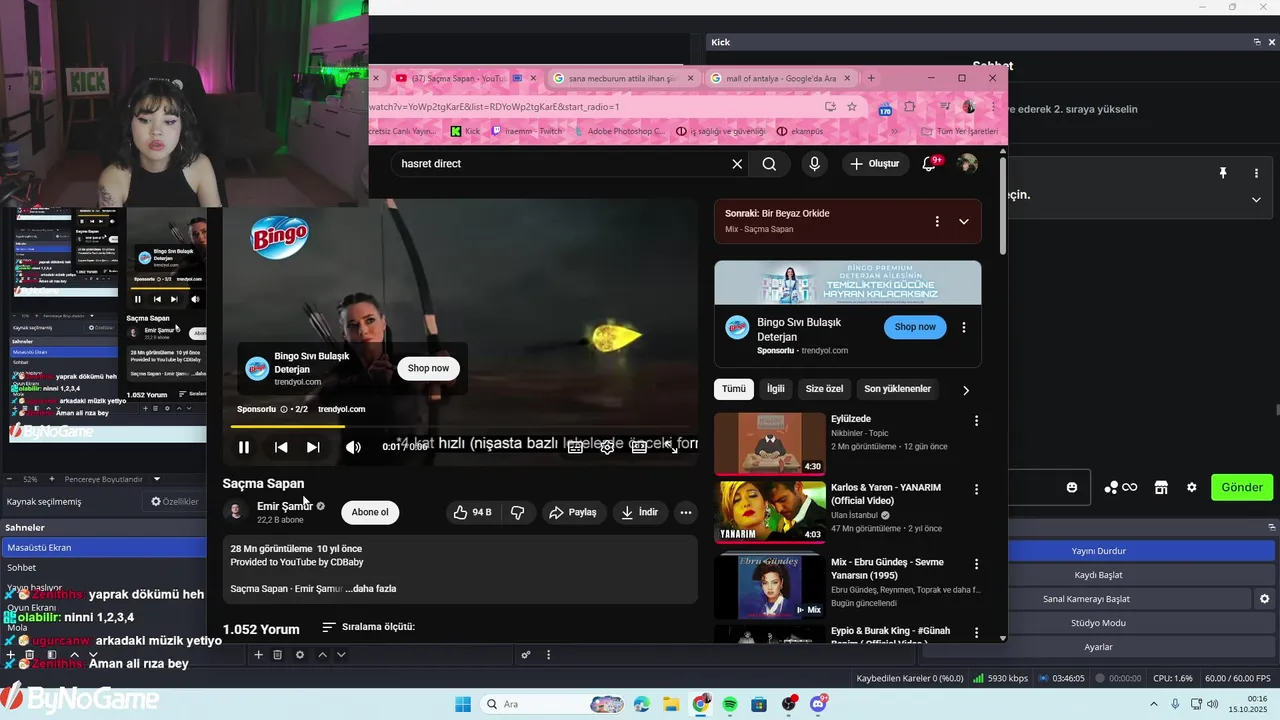This screenshot has height=720, width=1280.
Task: Open Pencereye Boyutlandır scaling dropdown
Action: (112, 479)
